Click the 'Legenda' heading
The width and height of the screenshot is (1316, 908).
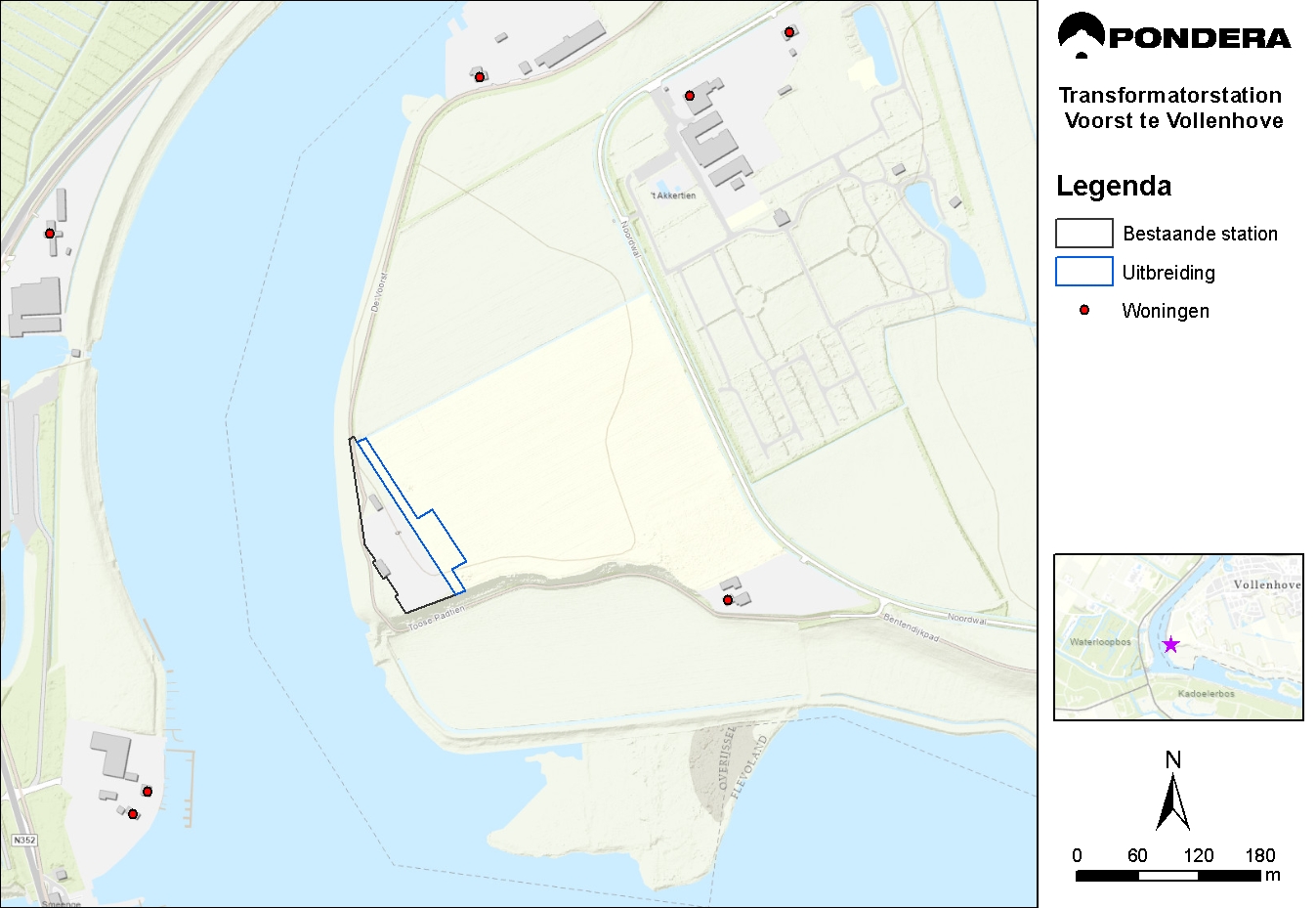coord(1114,186)
